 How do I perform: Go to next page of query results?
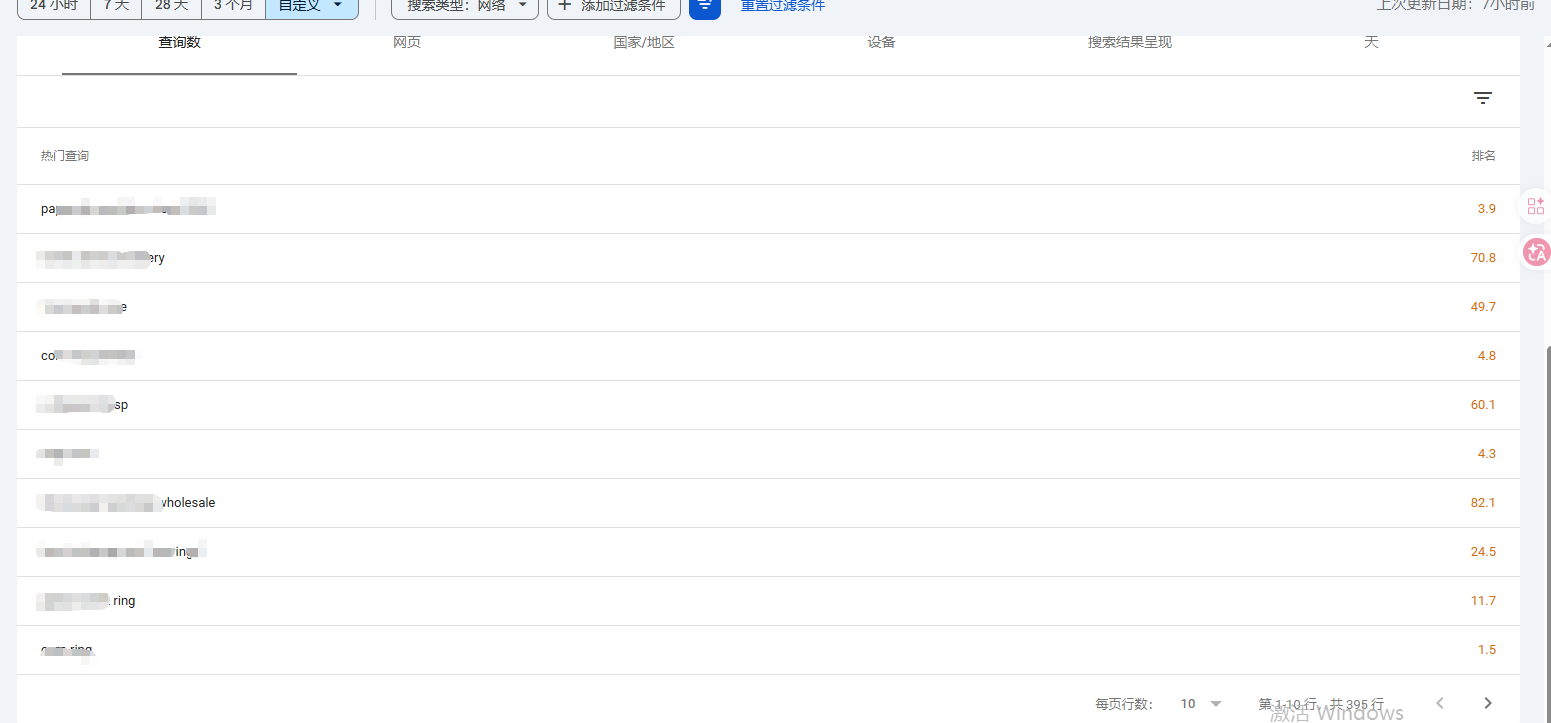(1488, 703)
